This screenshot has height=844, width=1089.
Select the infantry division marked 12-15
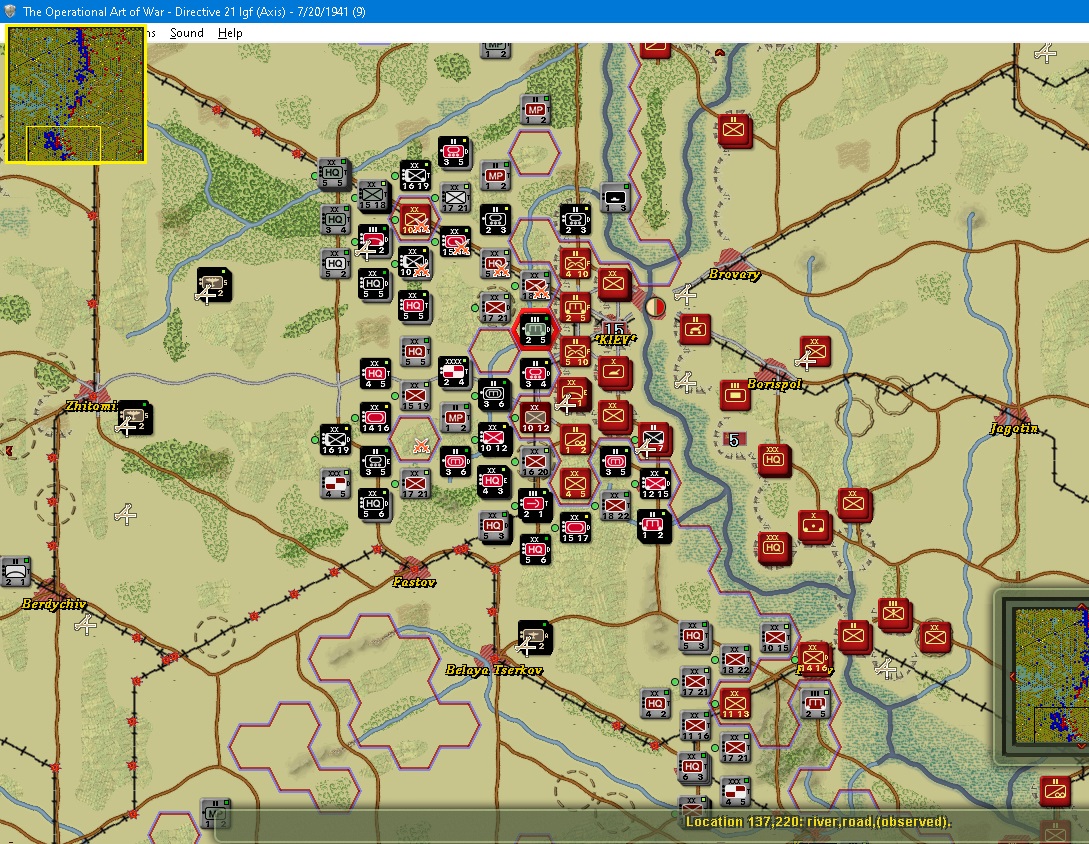[x=655, y=484]
